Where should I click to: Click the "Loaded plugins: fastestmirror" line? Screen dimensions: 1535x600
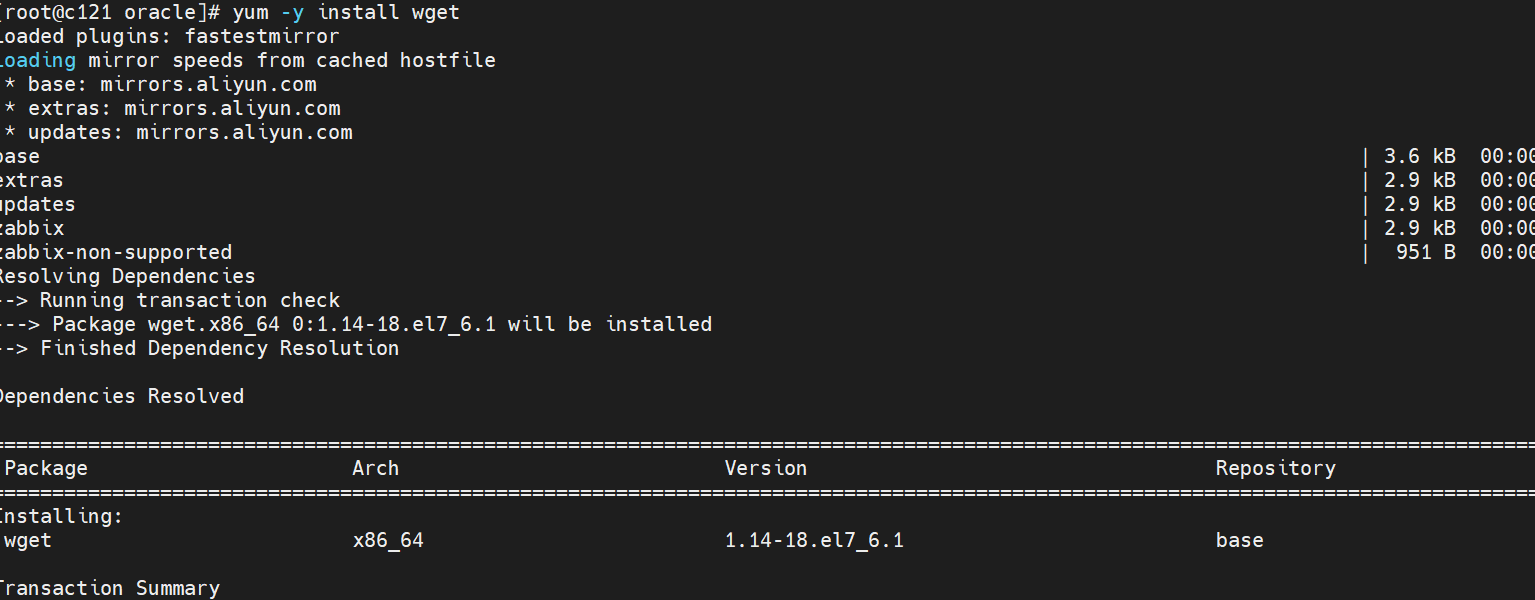click(168, 37)
